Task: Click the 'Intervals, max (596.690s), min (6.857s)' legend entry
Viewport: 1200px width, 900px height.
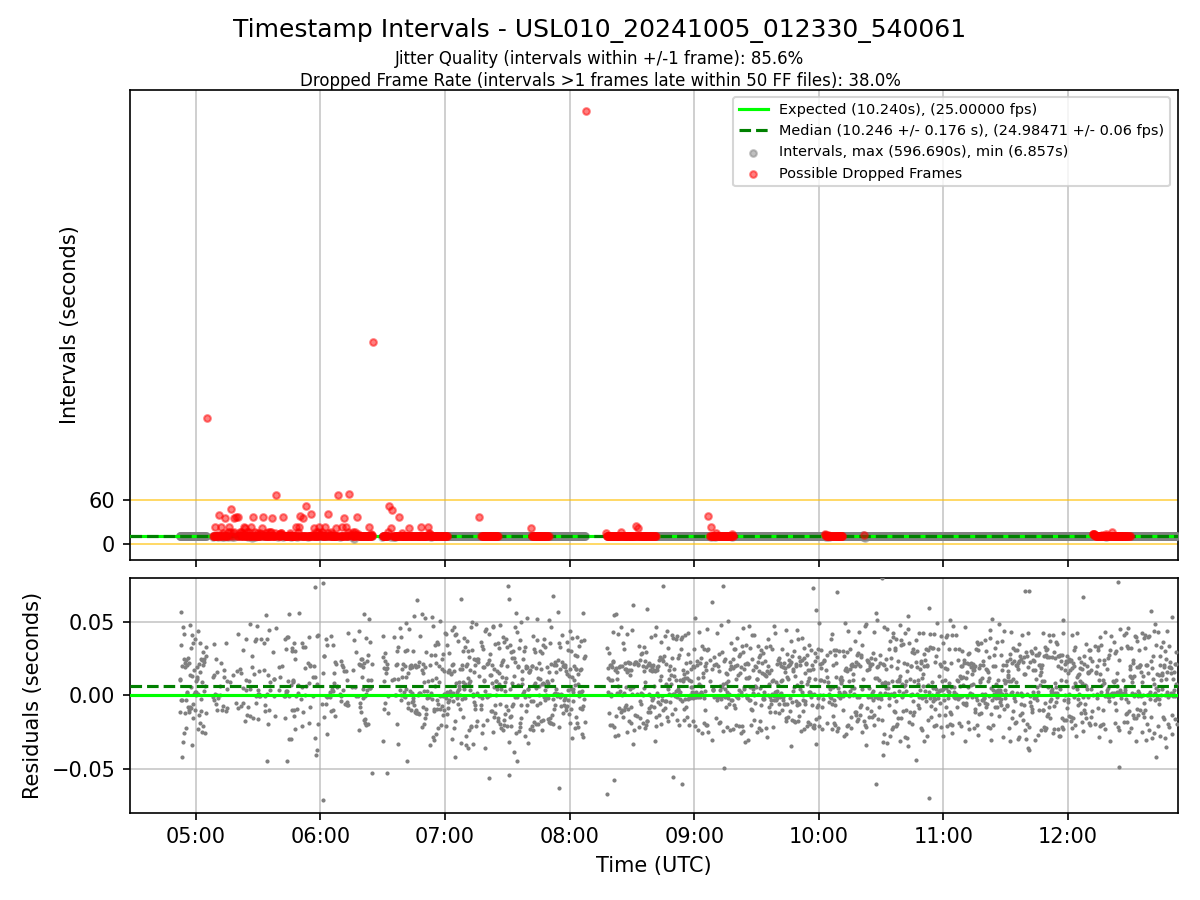Action: (x=923, y=151)
